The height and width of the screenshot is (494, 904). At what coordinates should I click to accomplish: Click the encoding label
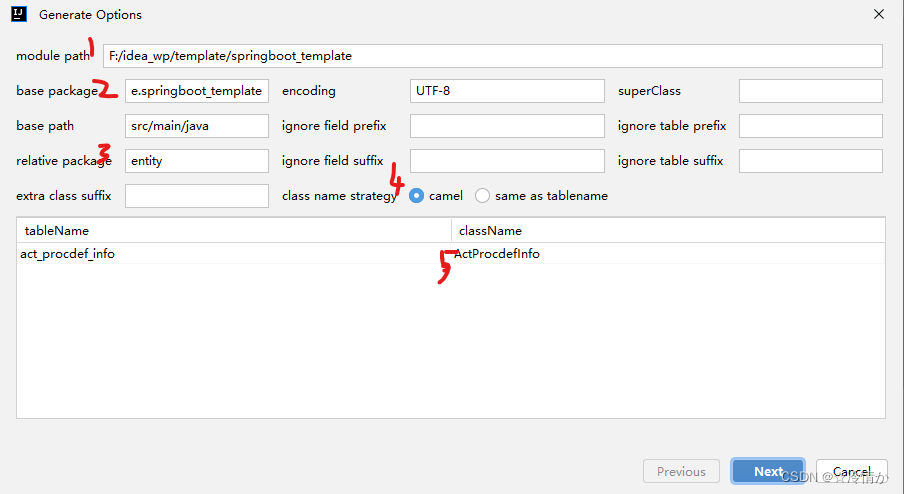coord(308,91)
